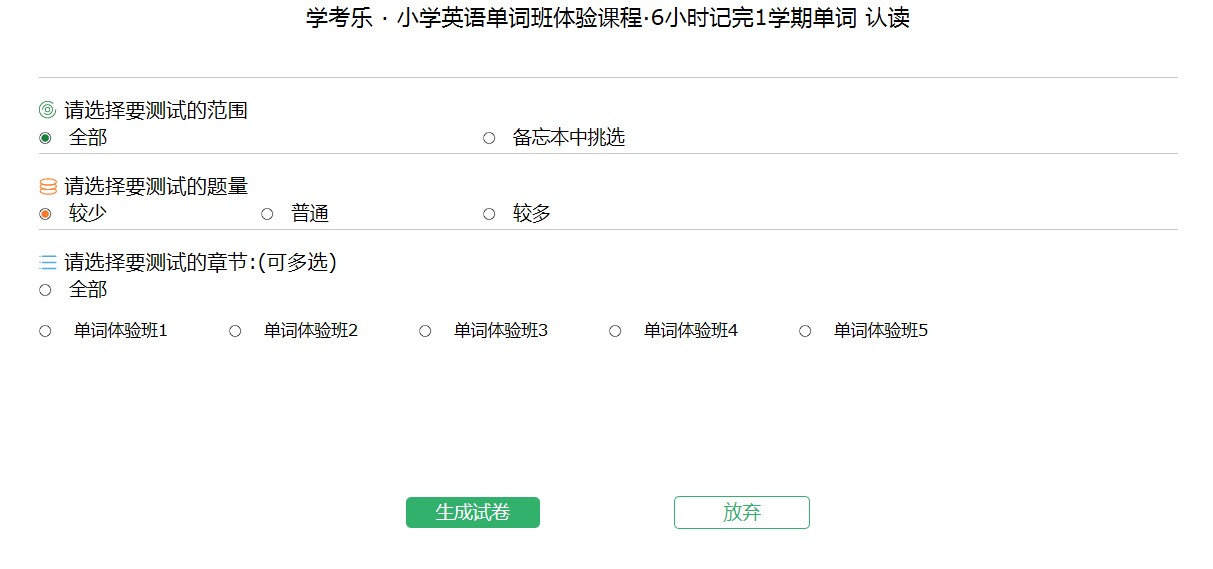Set question amount to 普通
The width and height of the screenshot is (1213, 569).
[x=267, y=214]
